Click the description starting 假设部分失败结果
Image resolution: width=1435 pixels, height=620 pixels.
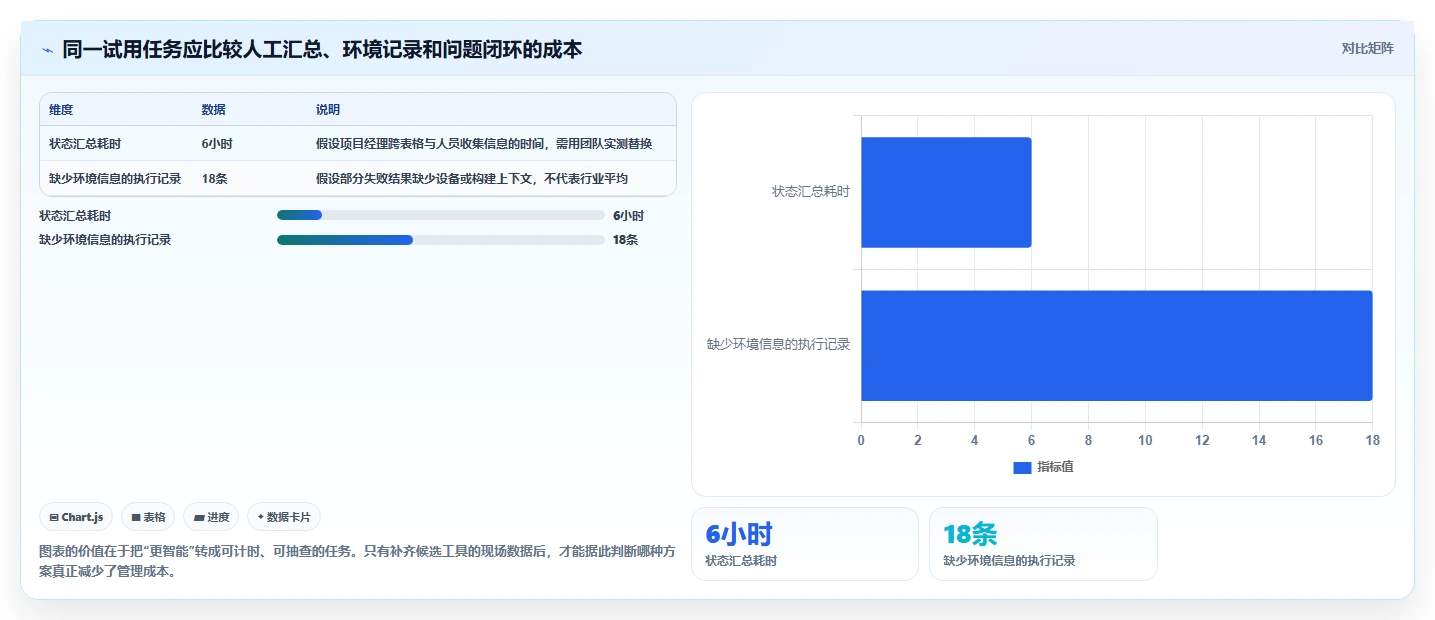[x=472, y=179]
